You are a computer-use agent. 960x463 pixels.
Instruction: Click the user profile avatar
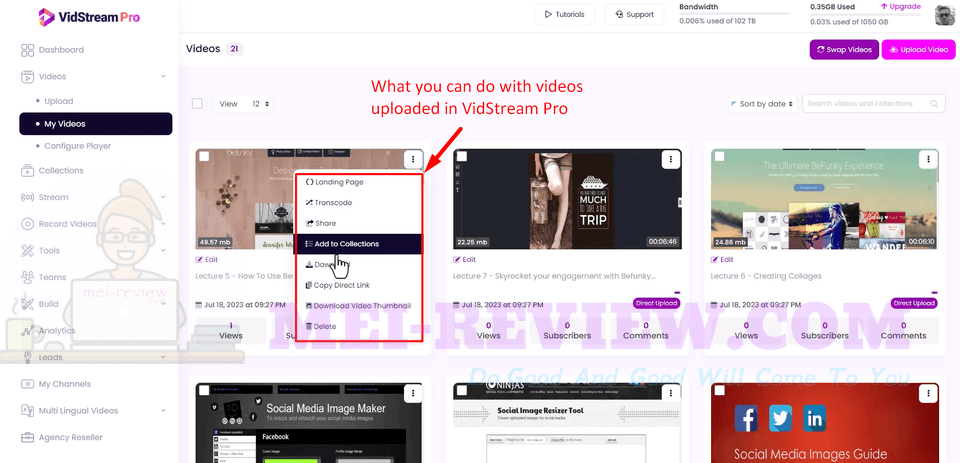click(x=945, y=15)
